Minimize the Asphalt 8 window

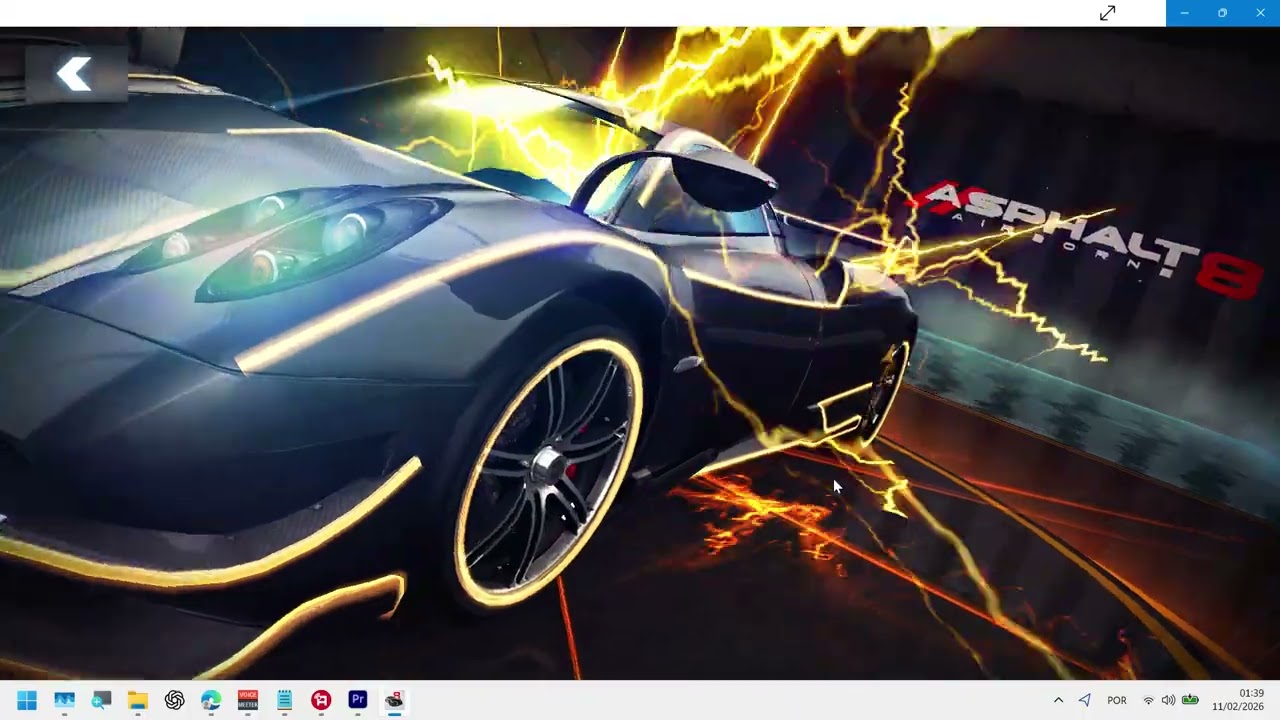(x=1184, y=13)
